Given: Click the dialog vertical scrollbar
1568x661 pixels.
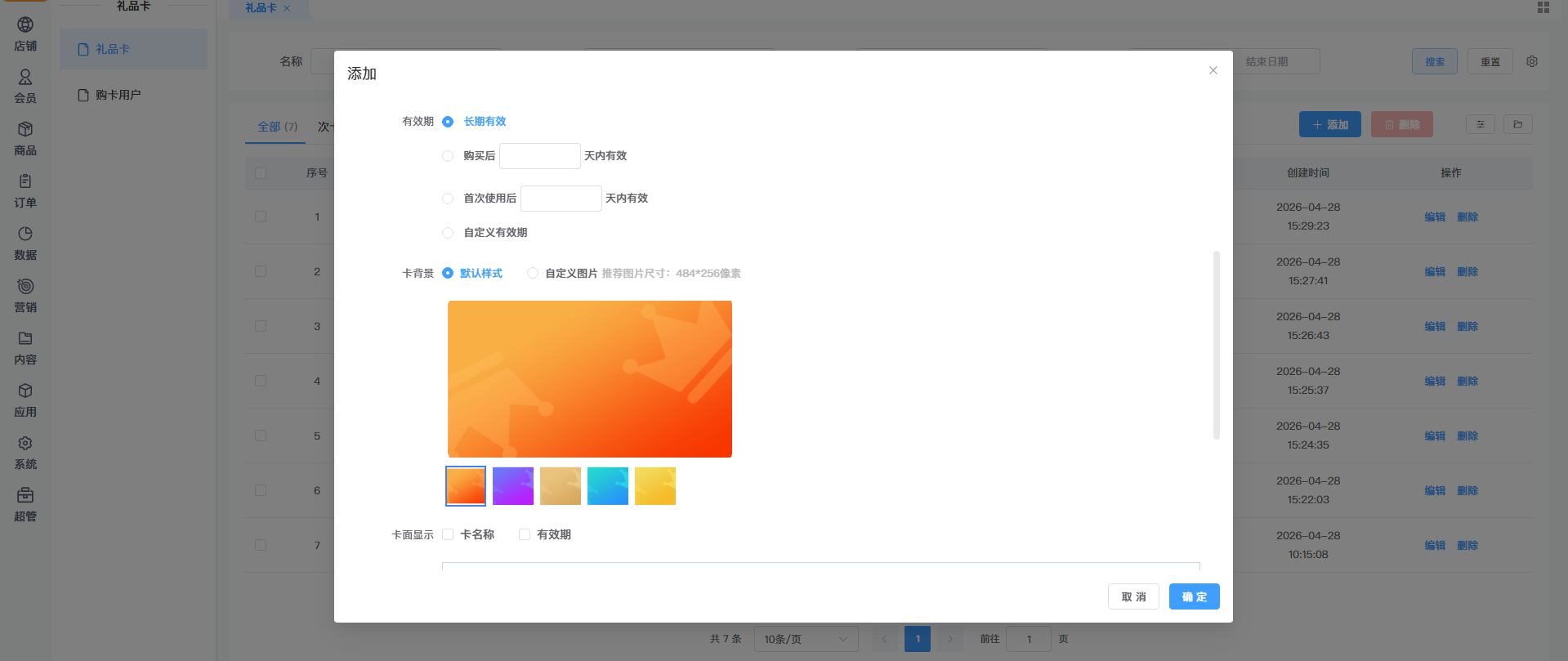Looking at the screenshot, I should pyautogui.click(x=1217, y=345).
